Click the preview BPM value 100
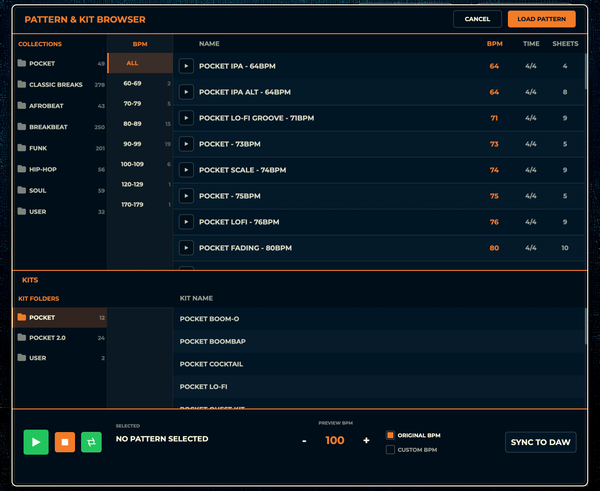 335,440
